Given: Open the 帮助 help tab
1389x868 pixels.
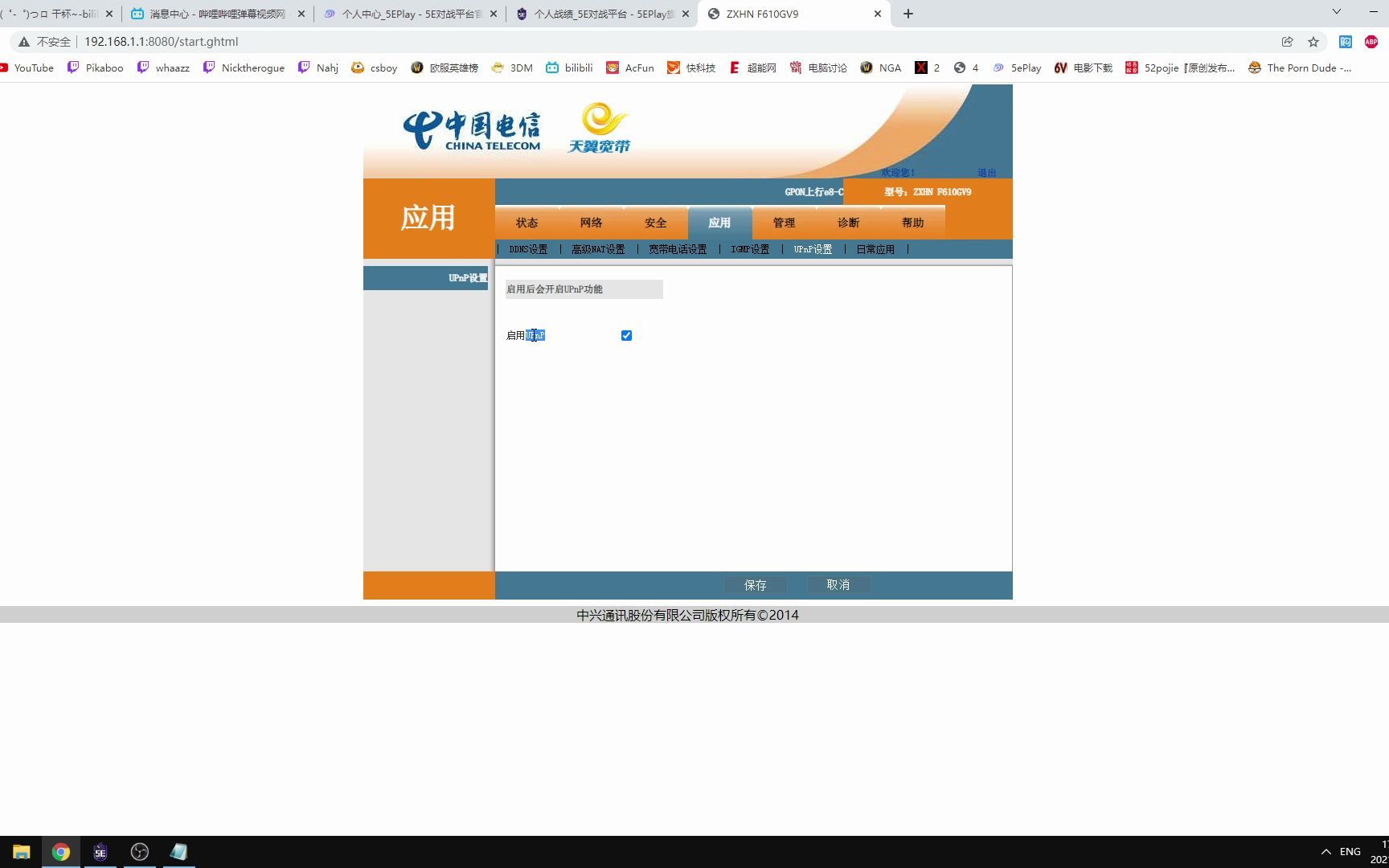Looking at the screenshot, I should pyautogui.click(x=913, y=223).
